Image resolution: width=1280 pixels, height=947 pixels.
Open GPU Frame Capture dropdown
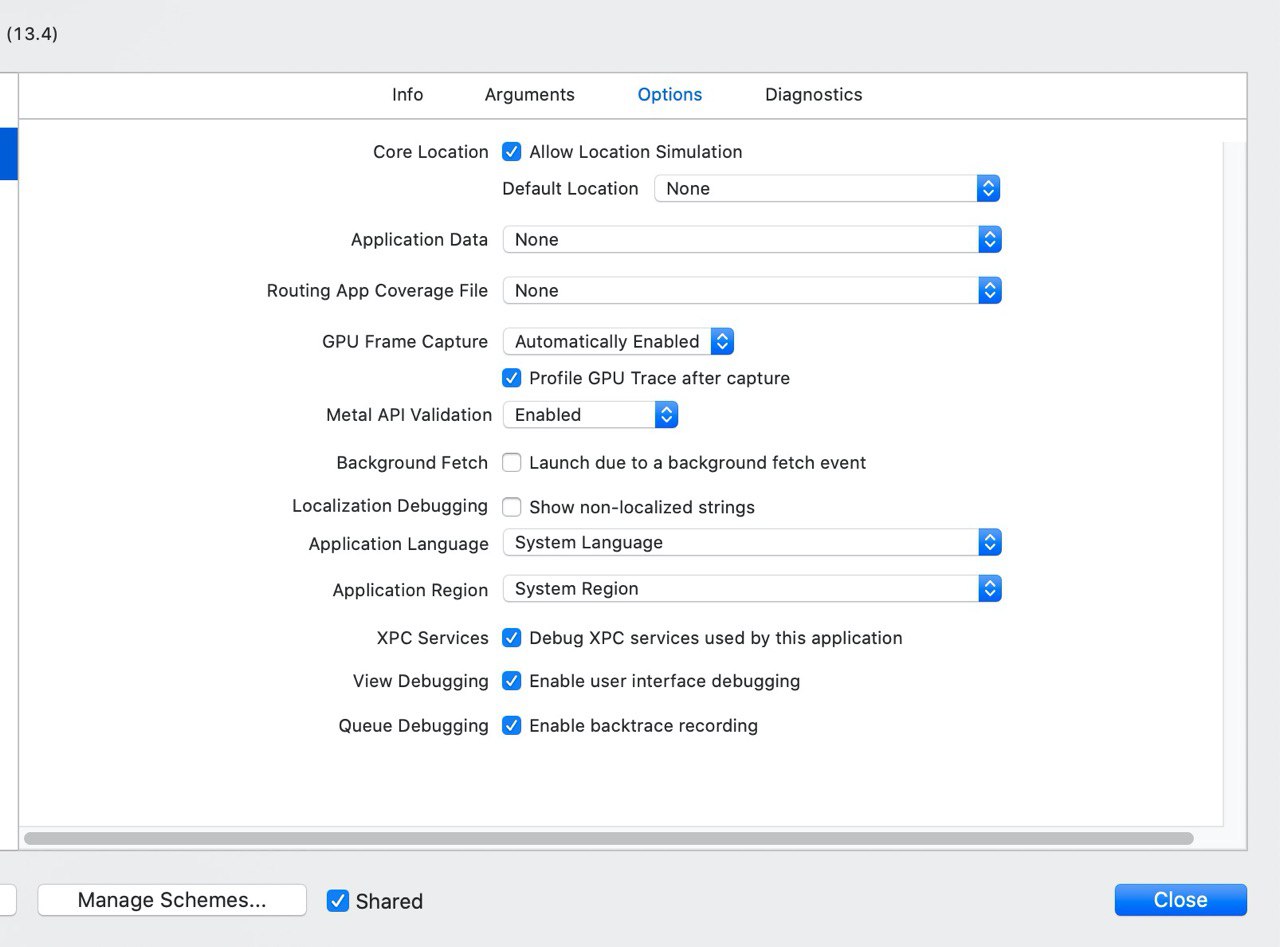tap(618, 341)
